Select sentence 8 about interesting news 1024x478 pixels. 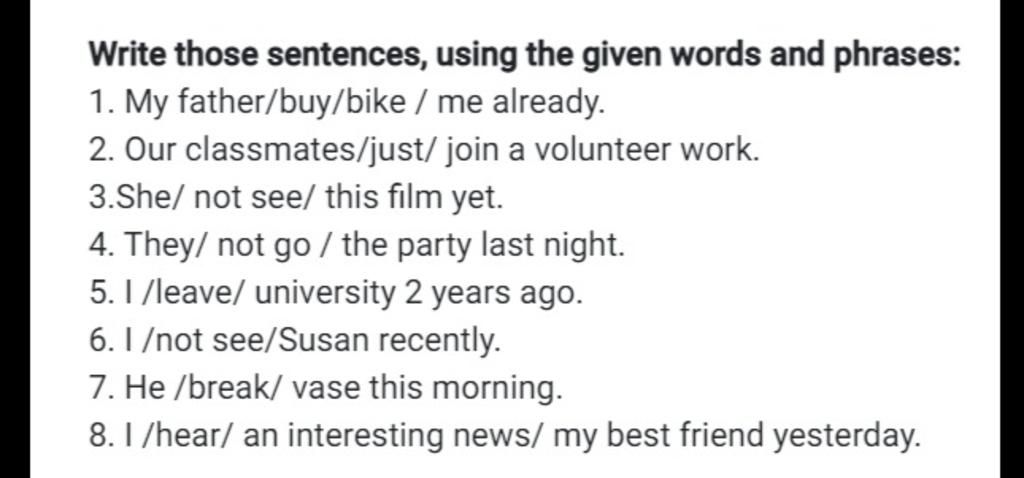(x=504, y=437)
